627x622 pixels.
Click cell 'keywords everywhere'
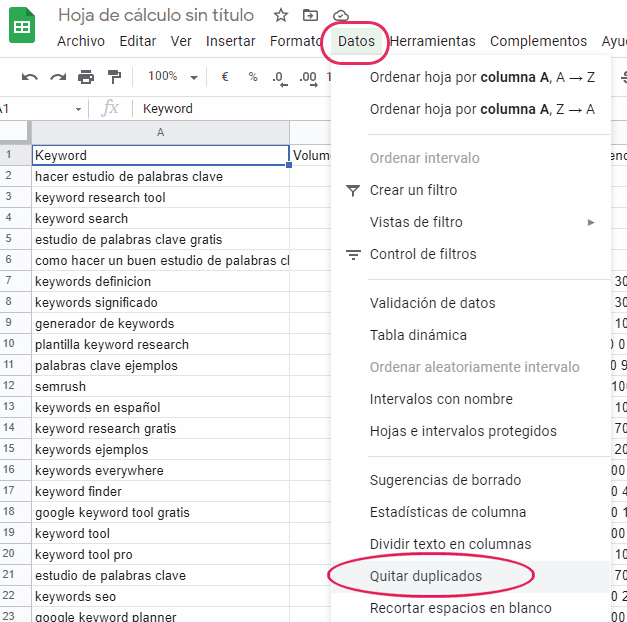coord(160,470)
